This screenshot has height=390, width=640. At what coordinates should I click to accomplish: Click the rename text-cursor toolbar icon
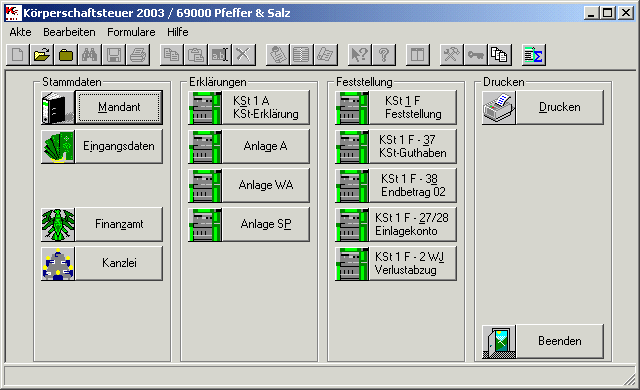tap(220, 55)
